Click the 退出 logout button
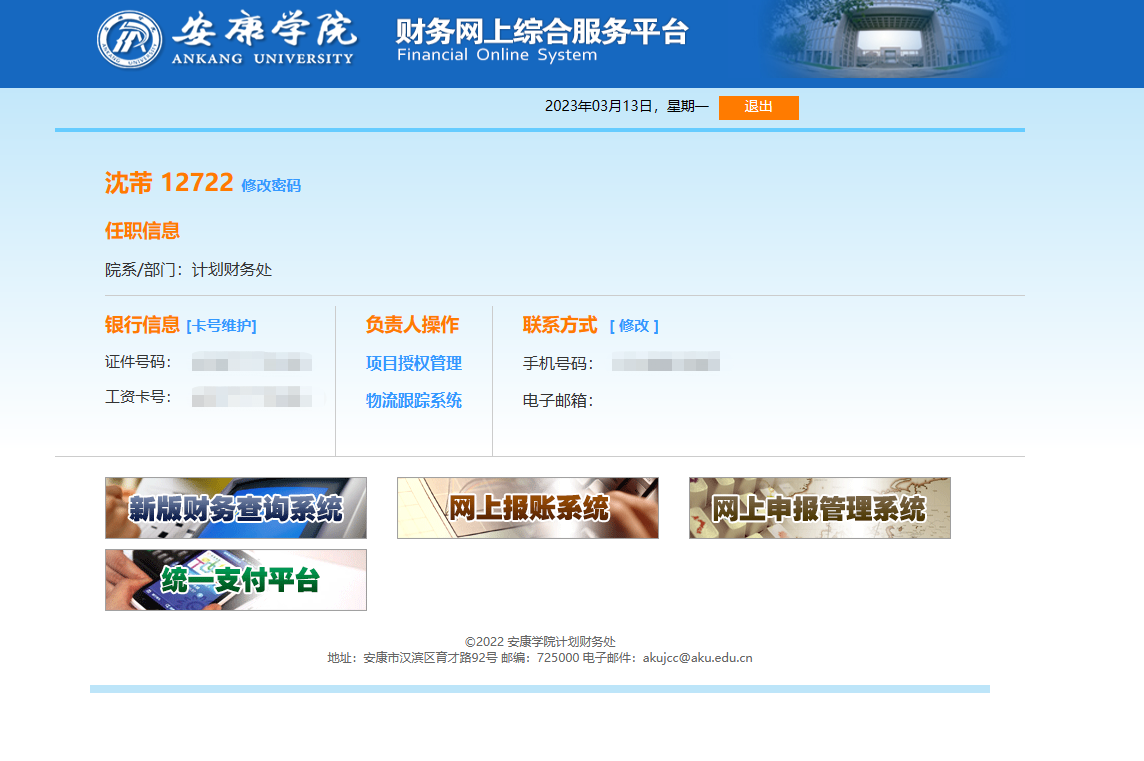Image resolution: width=1144 pixels, height=761 pixels. [x=758, y=107]
